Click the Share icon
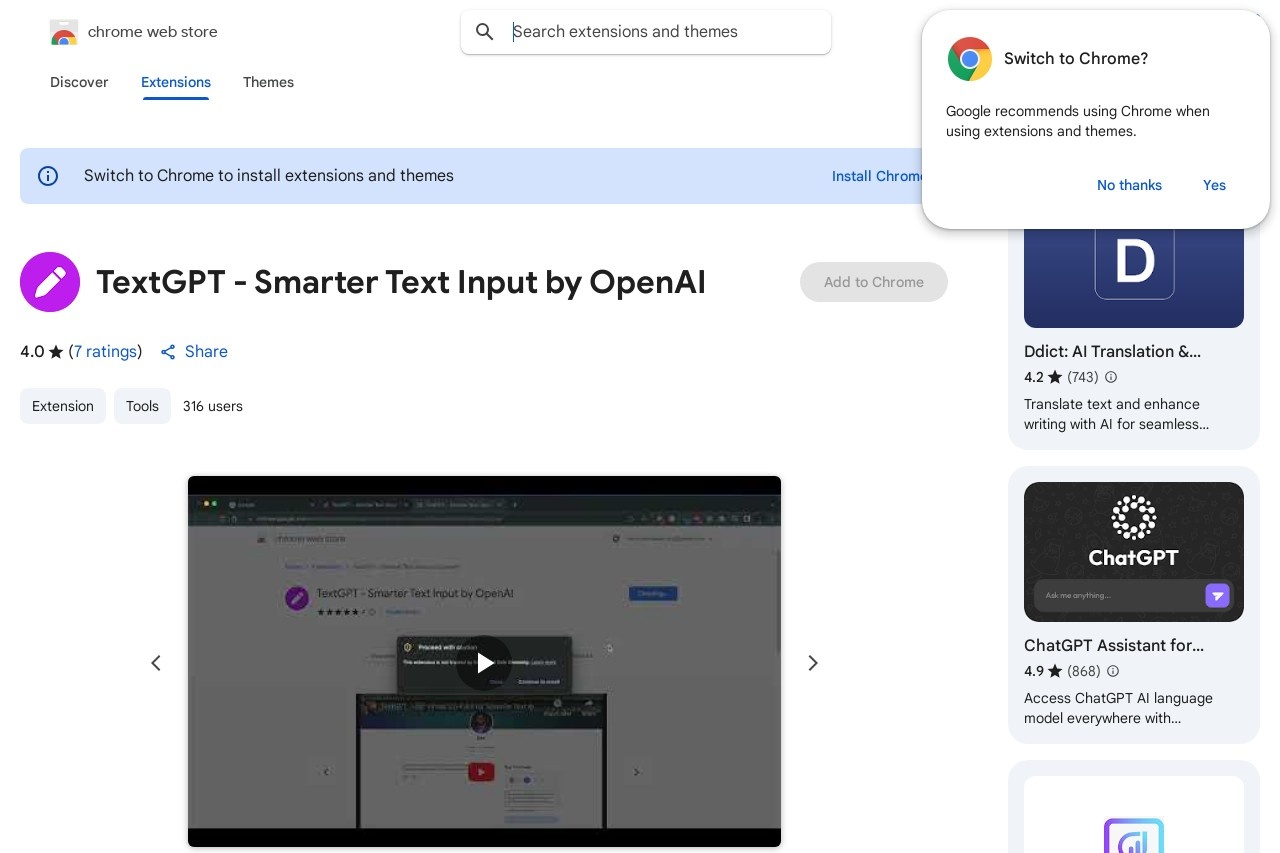Viewport: 1280px width, 853px height. [168, 352]
